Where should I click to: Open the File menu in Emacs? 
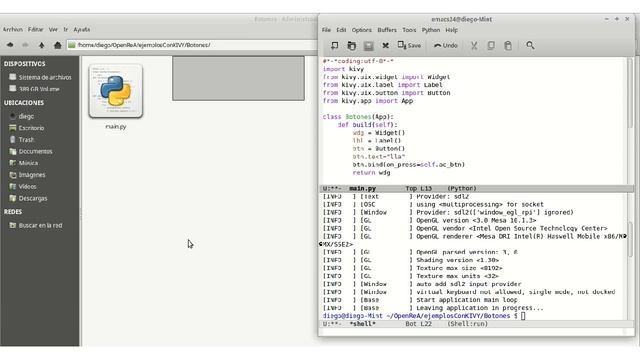point(326,30)
